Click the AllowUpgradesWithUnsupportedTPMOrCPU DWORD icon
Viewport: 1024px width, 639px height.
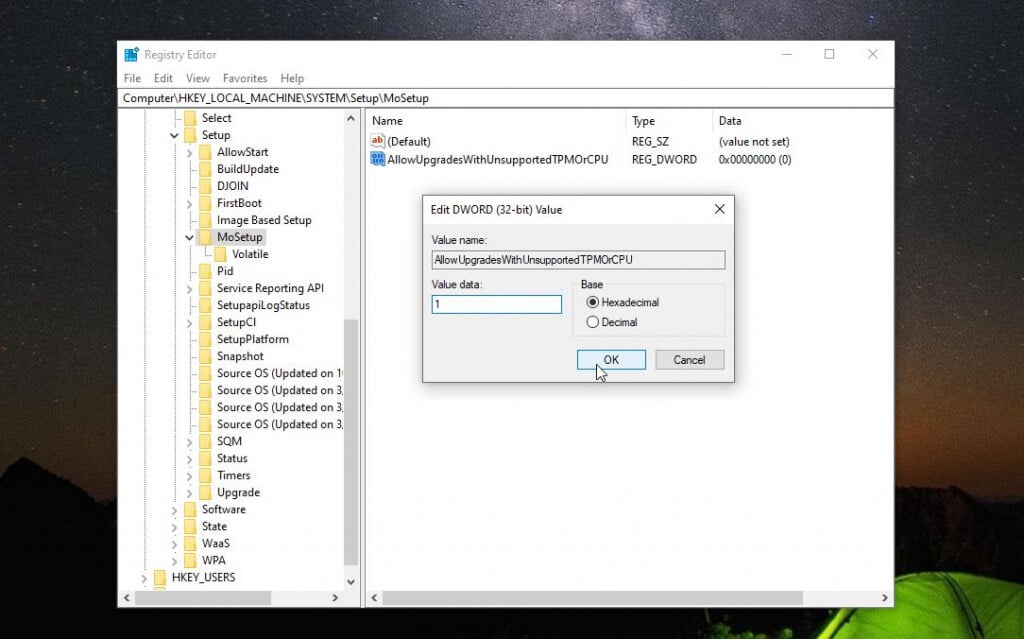click(377, 159)
